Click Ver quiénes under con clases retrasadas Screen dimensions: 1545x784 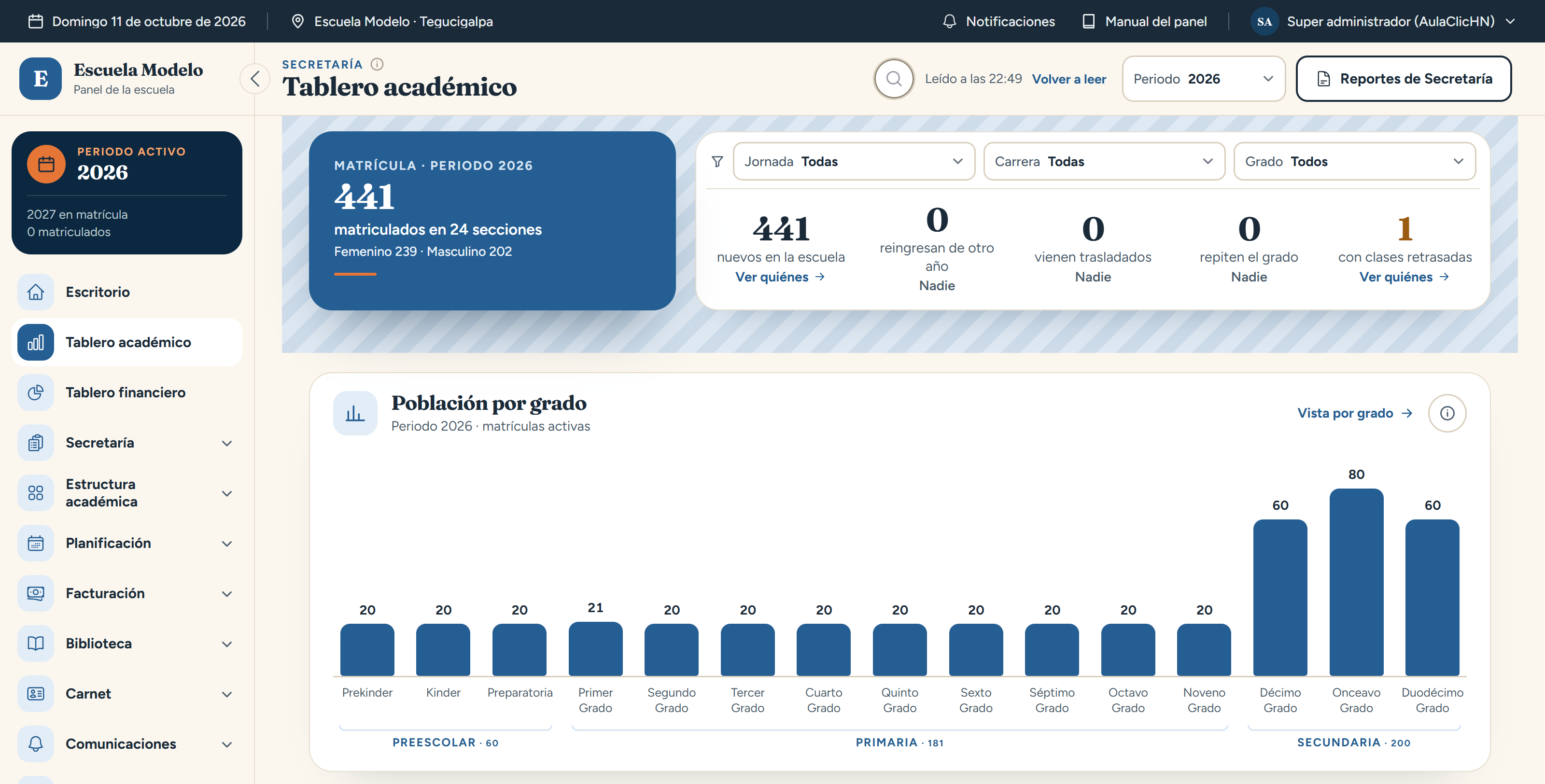pos(1404,277)
